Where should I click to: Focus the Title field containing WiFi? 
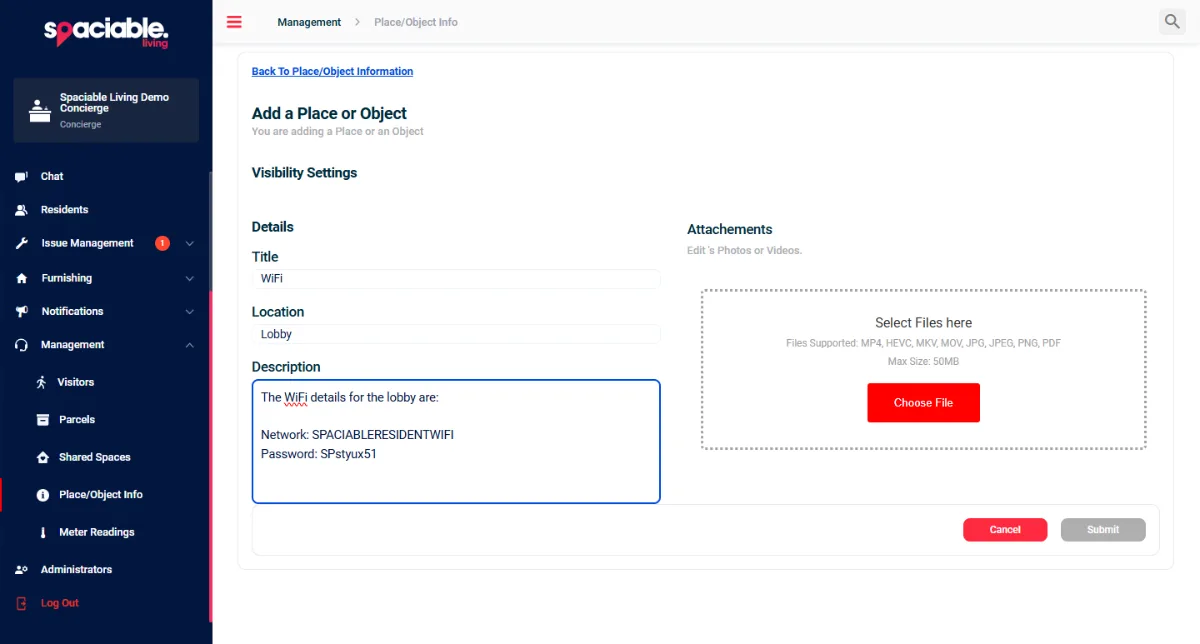coord(456,279)
